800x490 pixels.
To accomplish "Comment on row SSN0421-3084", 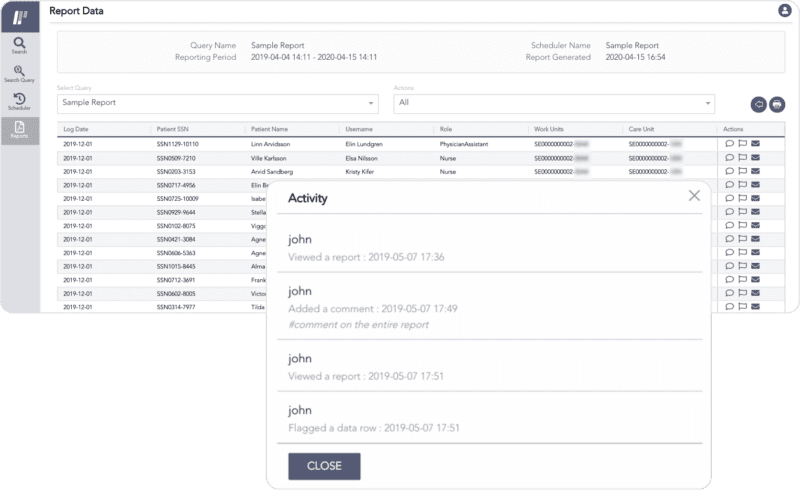I will point(730,239).
